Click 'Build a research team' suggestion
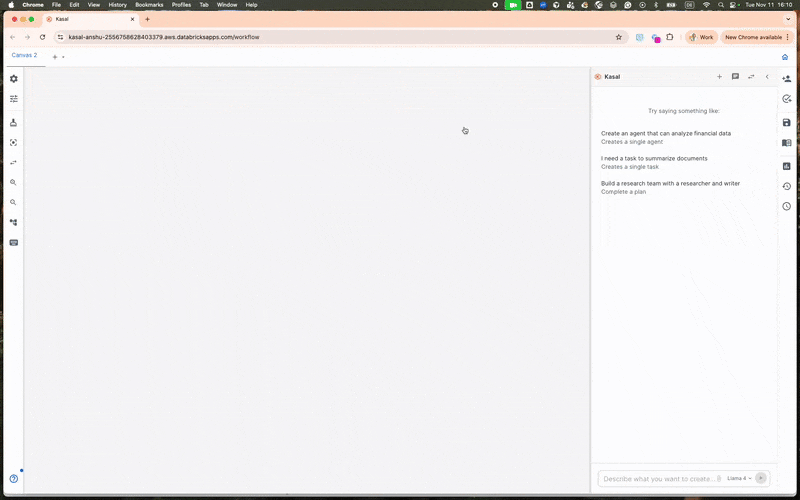Viewport: 800px width, 500px height. 670,183
